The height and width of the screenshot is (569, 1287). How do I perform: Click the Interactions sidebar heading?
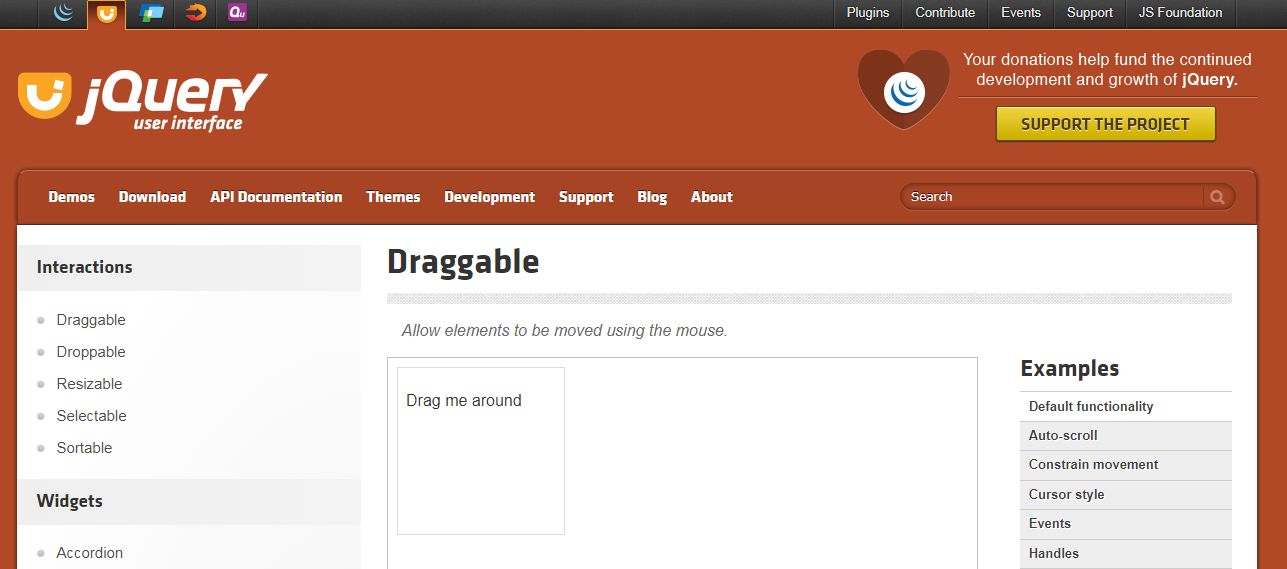pyautogui.click(x=85, y=267)
